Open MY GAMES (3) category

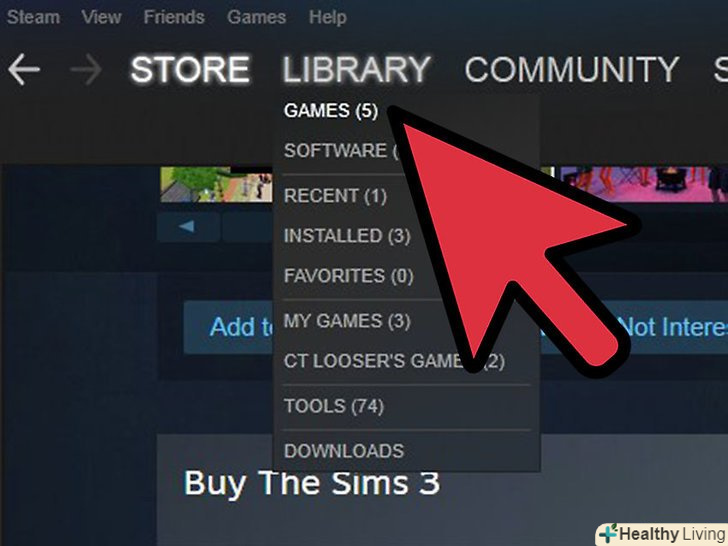[347, 321]
